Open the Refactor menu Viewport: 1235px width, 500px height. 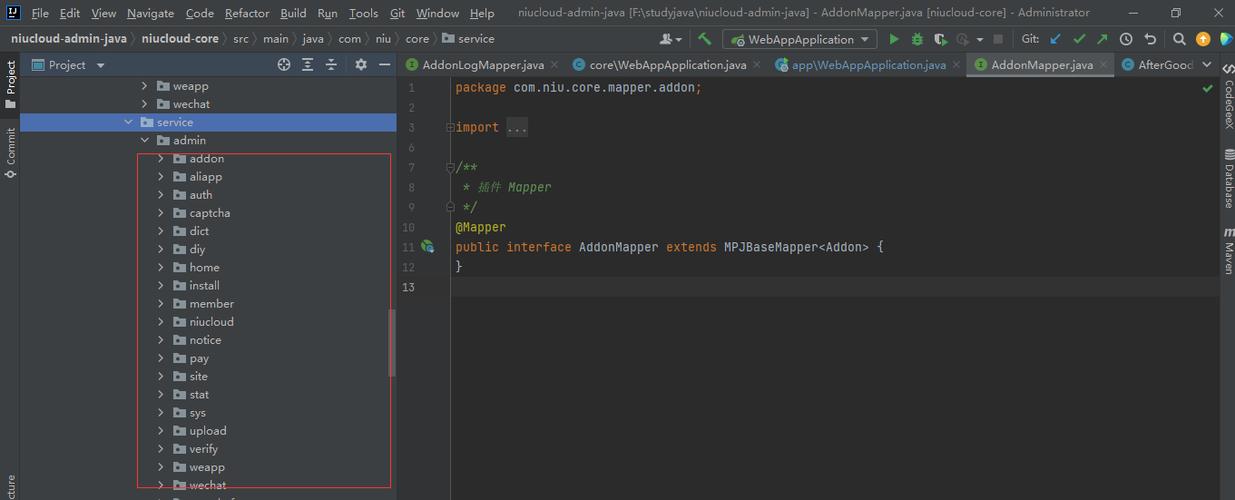pyautogui.click(x=246, y=13)
